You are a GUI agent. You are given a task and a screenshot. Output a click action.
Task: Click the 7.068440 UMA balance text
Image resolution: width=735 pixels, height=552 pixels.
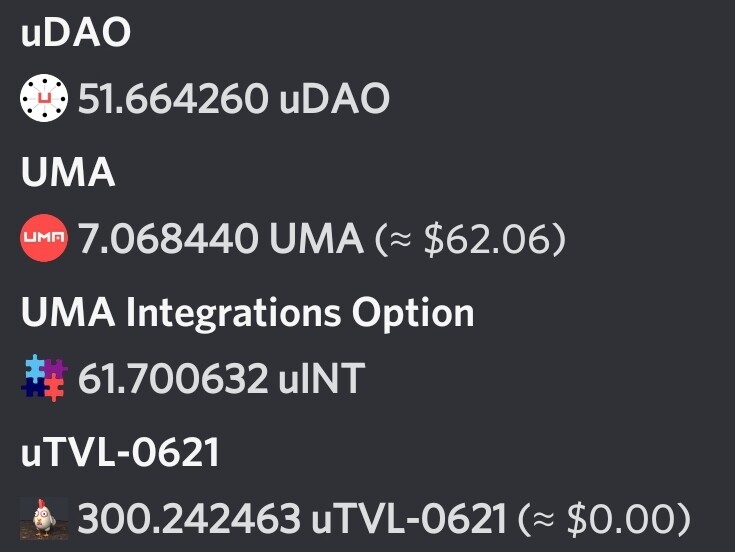[220, 239]
